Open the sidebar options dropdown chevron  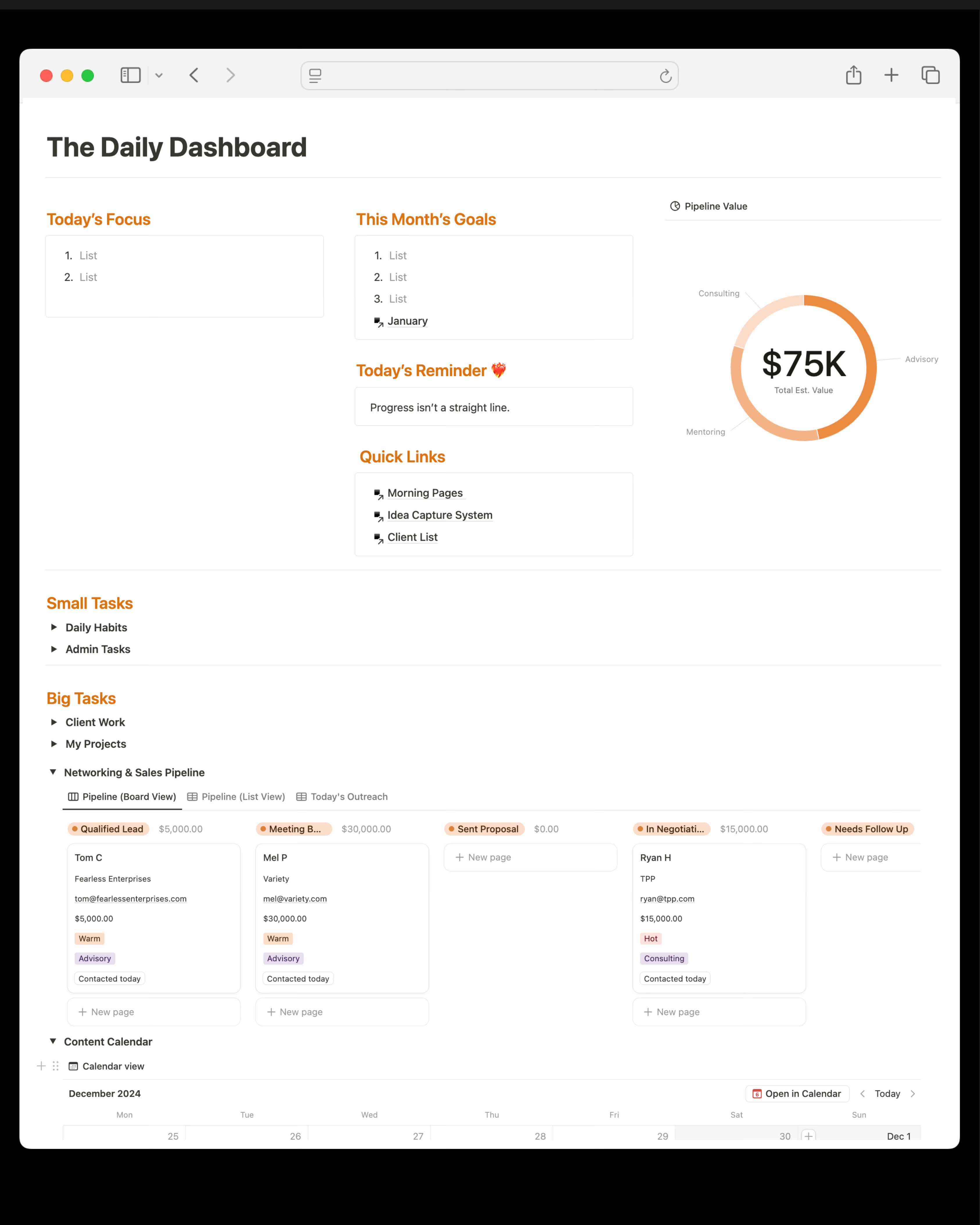159,75
